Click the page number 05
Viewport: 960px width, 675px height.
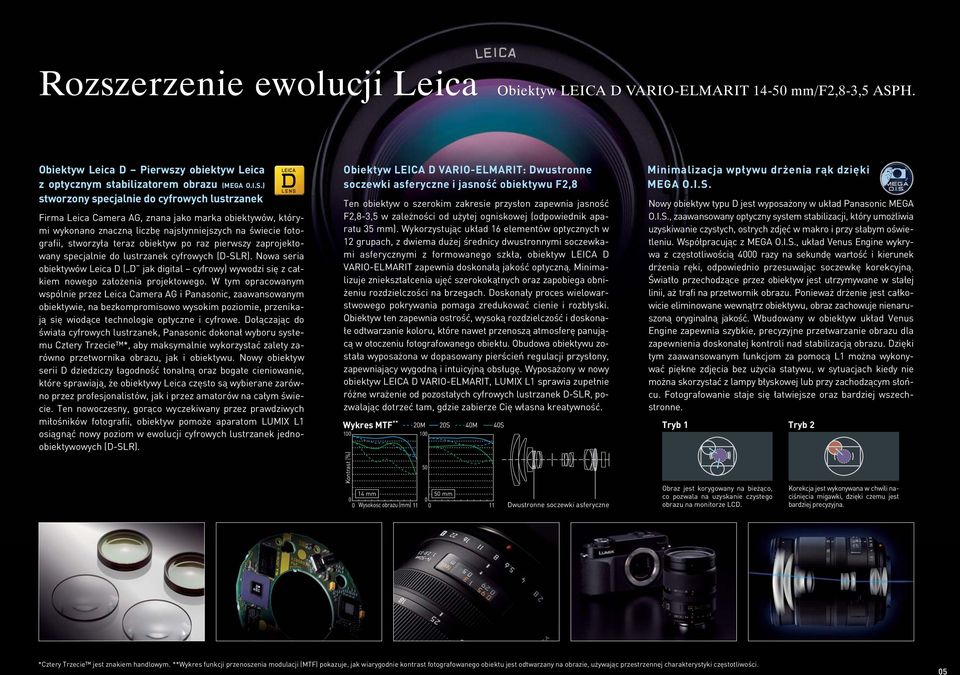coord(942,670)
